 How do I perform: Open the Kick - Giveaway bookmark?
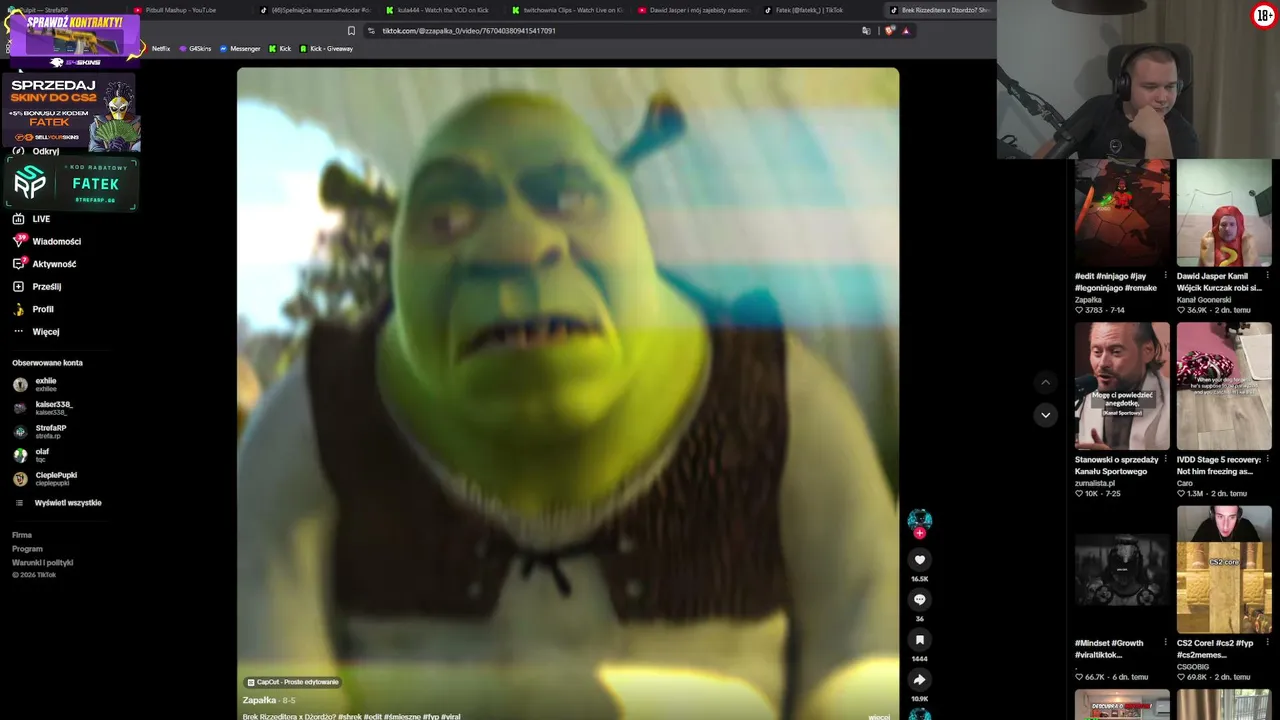(x=326, y=49)
